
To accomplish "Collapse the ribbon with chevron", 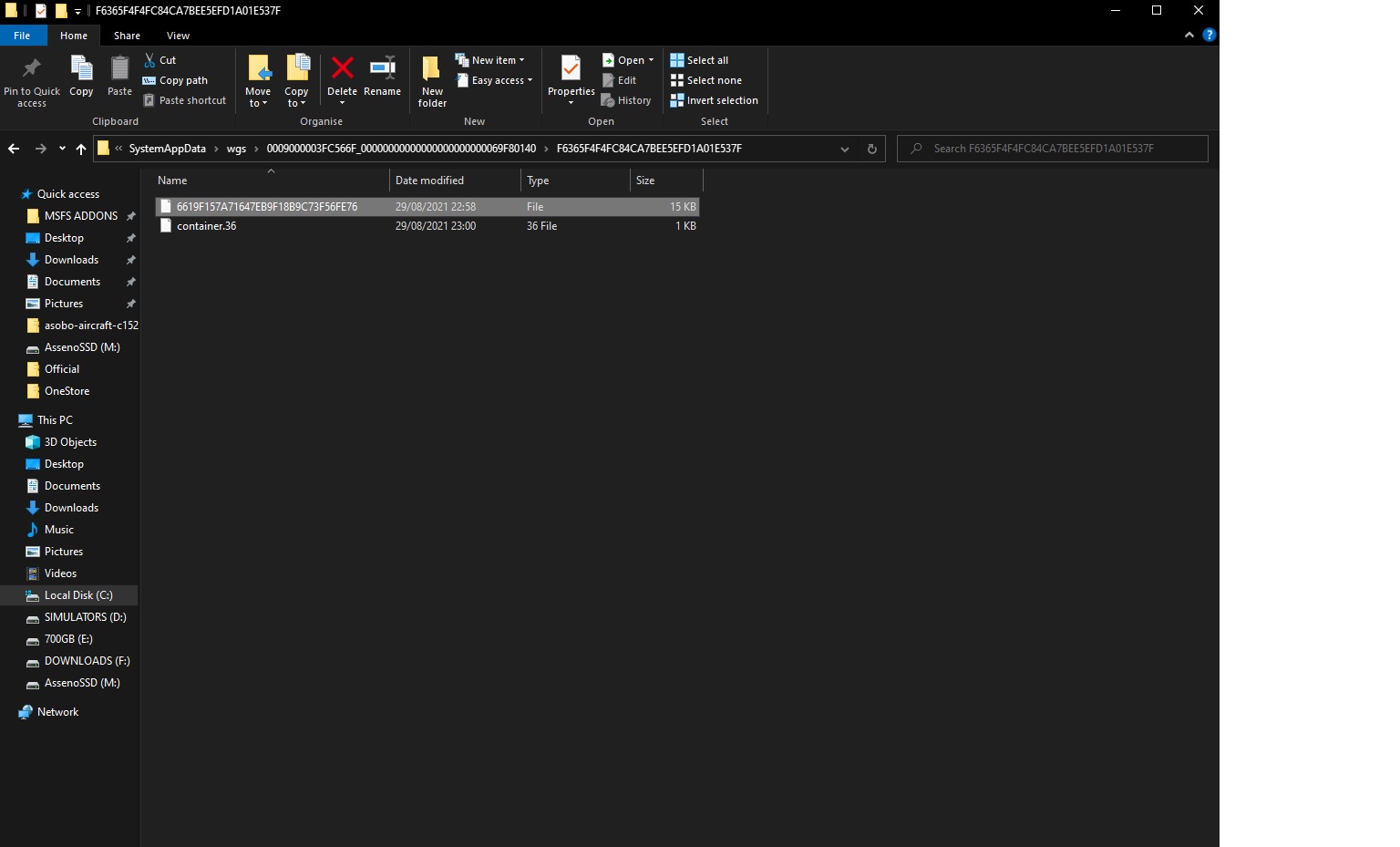I will pyautogui.click(x=1189, y=35).
